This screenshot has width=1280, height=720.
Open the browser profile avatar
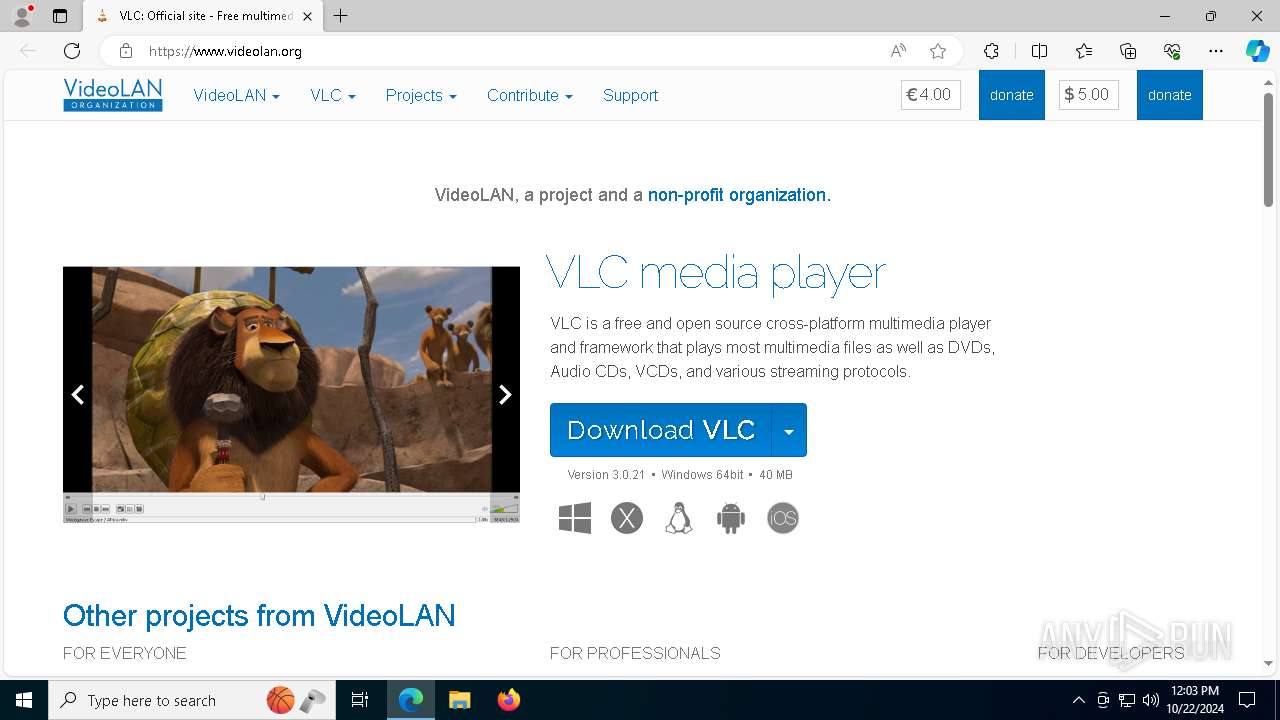tap(21, 16)
